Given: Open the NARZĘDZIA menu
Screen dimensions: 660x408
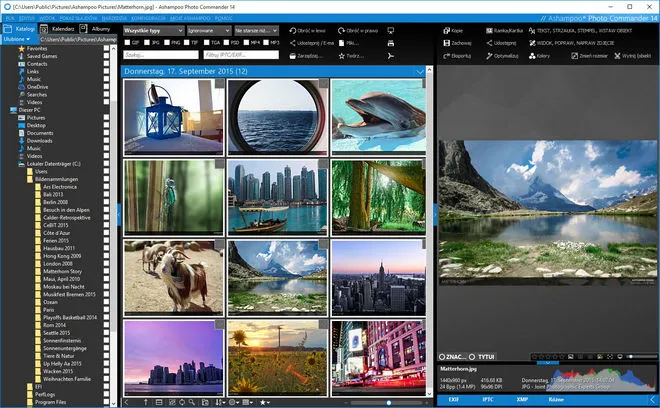Looking at the screenshot, I should tap(114, 18).
